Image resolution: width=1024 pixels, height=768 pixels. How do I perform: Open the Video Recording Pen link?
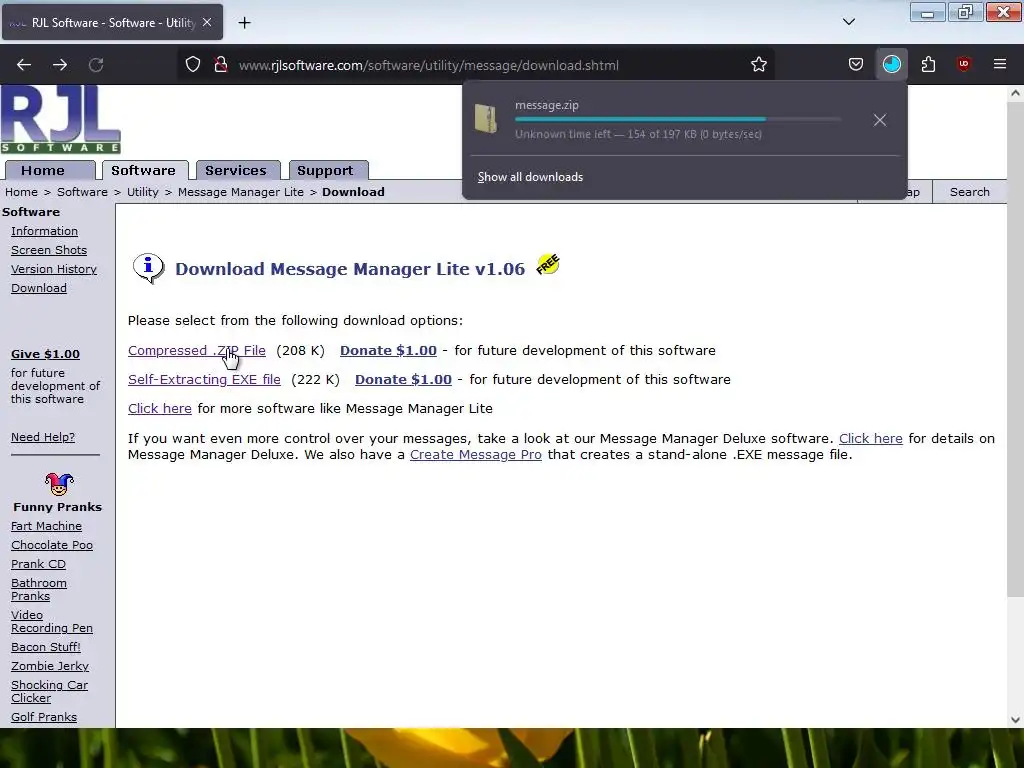point(52,621)
